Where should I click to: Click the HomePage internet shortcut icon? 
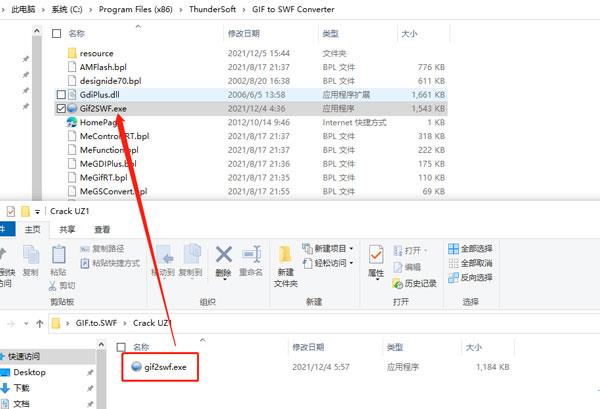point(71,122)
